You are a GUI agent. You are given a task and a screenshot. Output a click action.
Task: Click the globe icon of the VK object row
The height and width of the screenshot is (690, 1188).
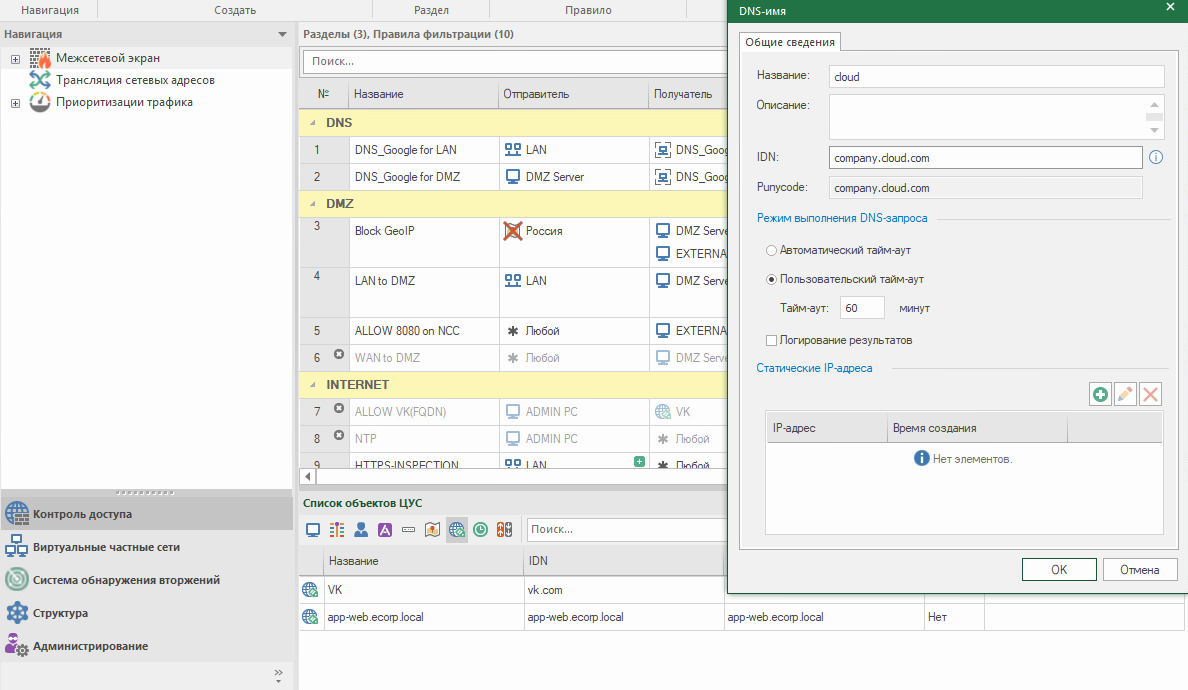click(x=310, y=589)
